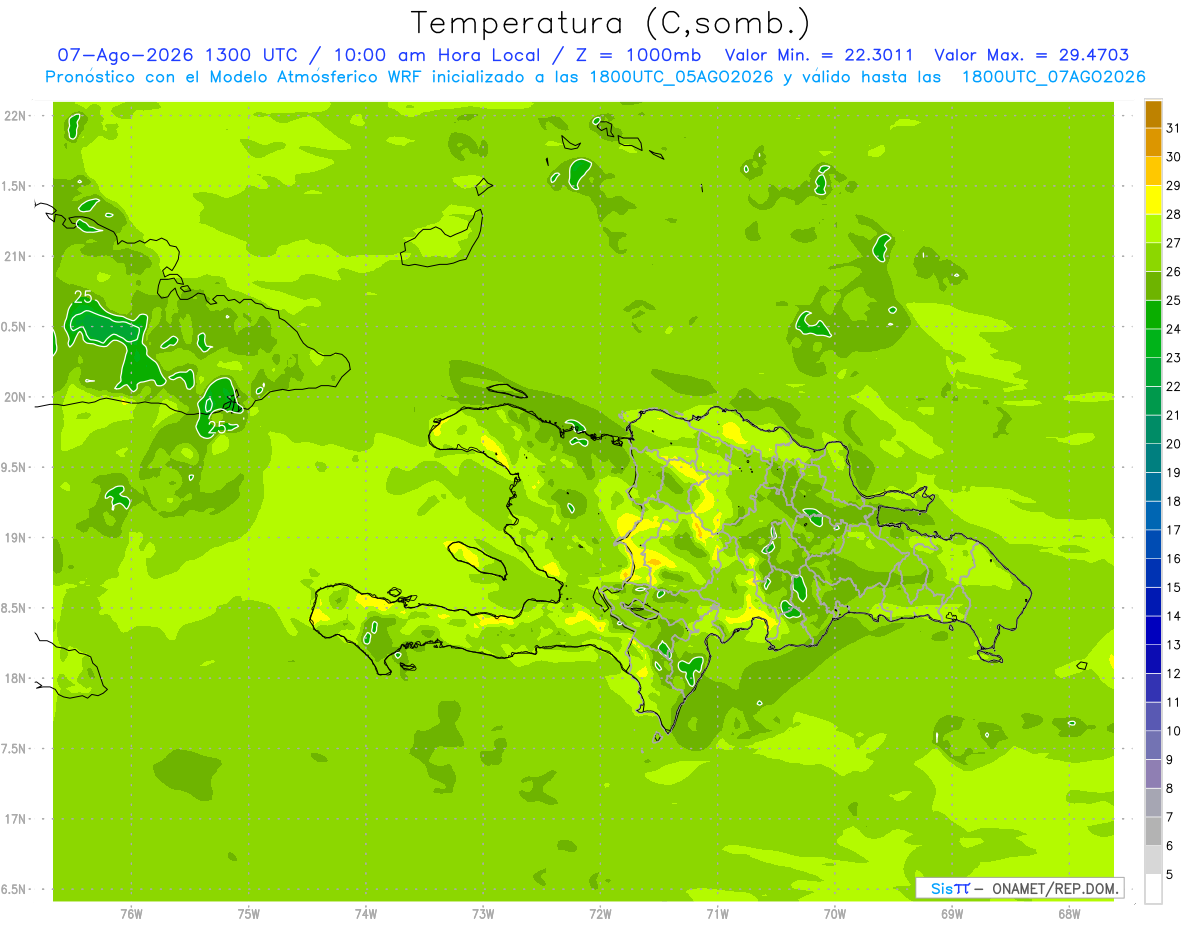Click 'Valor Min. = 22.3011' in header
1200x927 pixels.
[x=818, y=55]
